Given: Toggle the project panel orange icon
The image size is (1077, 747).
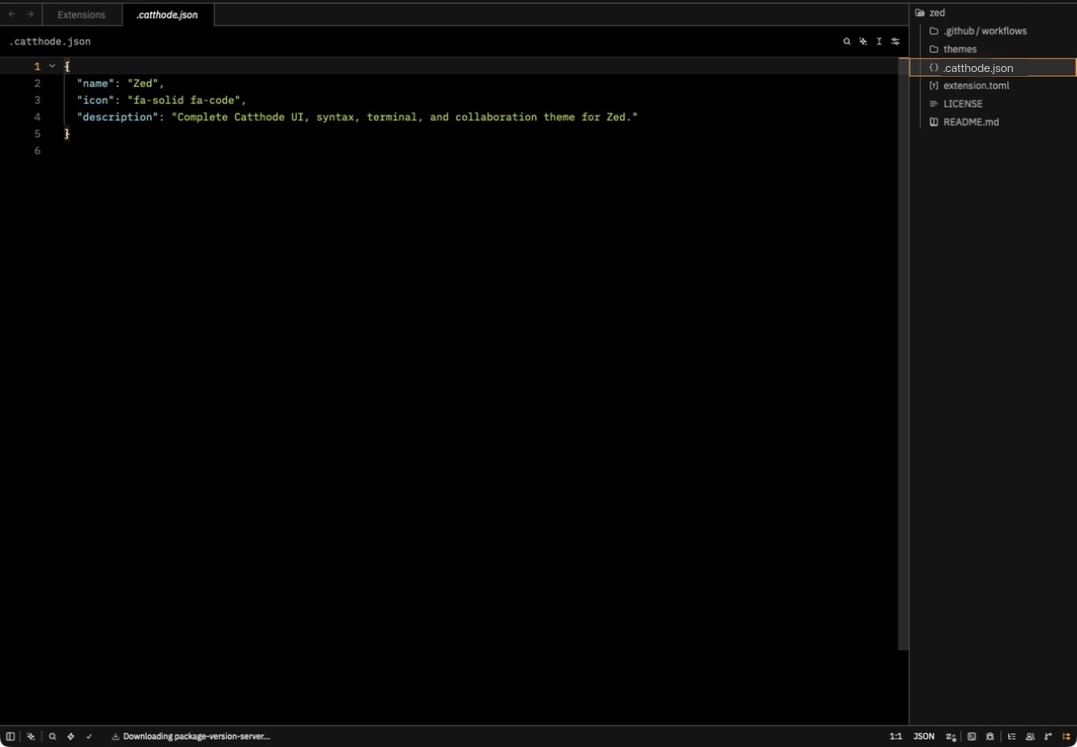Looking at the screenshot, I should click(1067, 736).
